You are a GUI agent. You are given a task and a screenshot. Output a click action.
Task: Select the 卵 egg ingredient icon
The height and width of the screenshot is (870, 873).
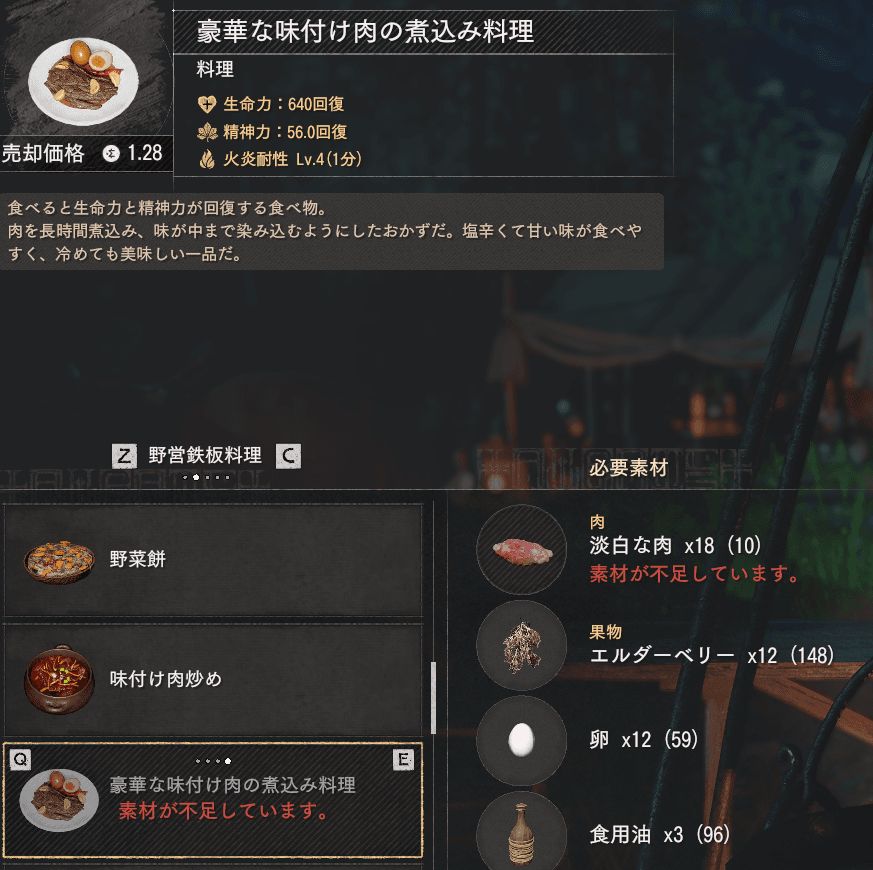point(522,740)
